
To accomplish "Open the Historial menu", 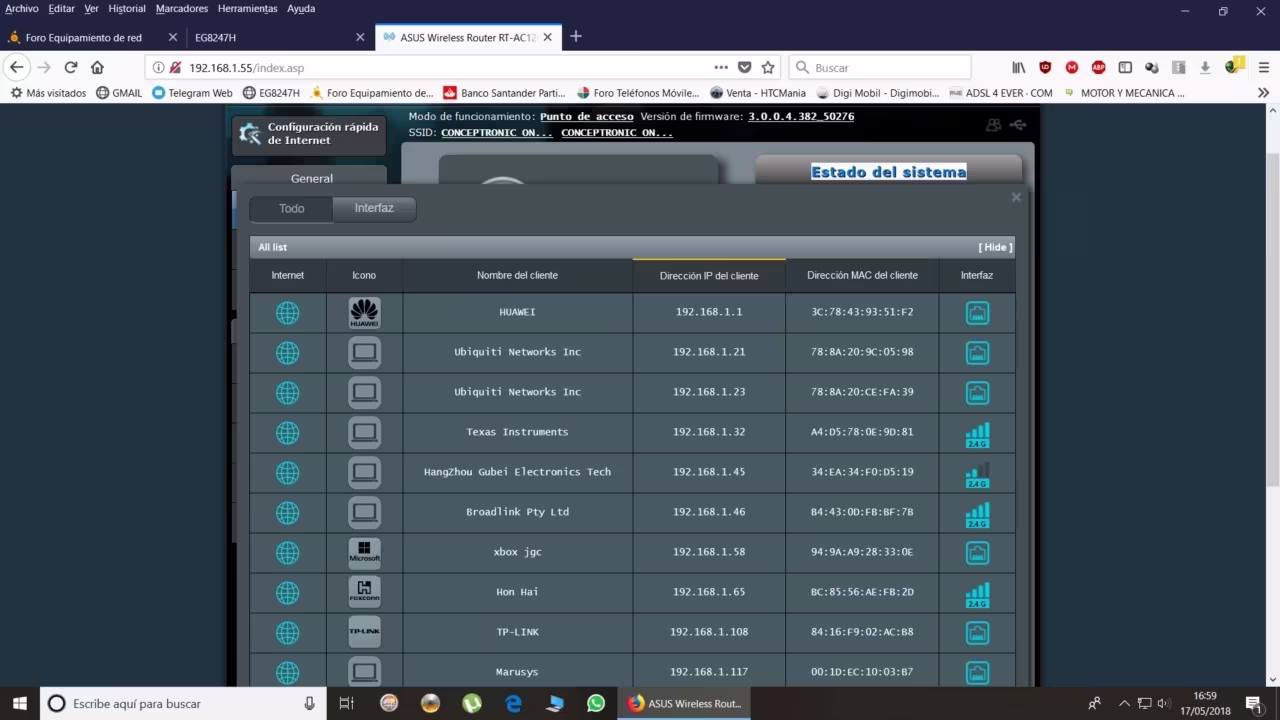I will 127,9.
